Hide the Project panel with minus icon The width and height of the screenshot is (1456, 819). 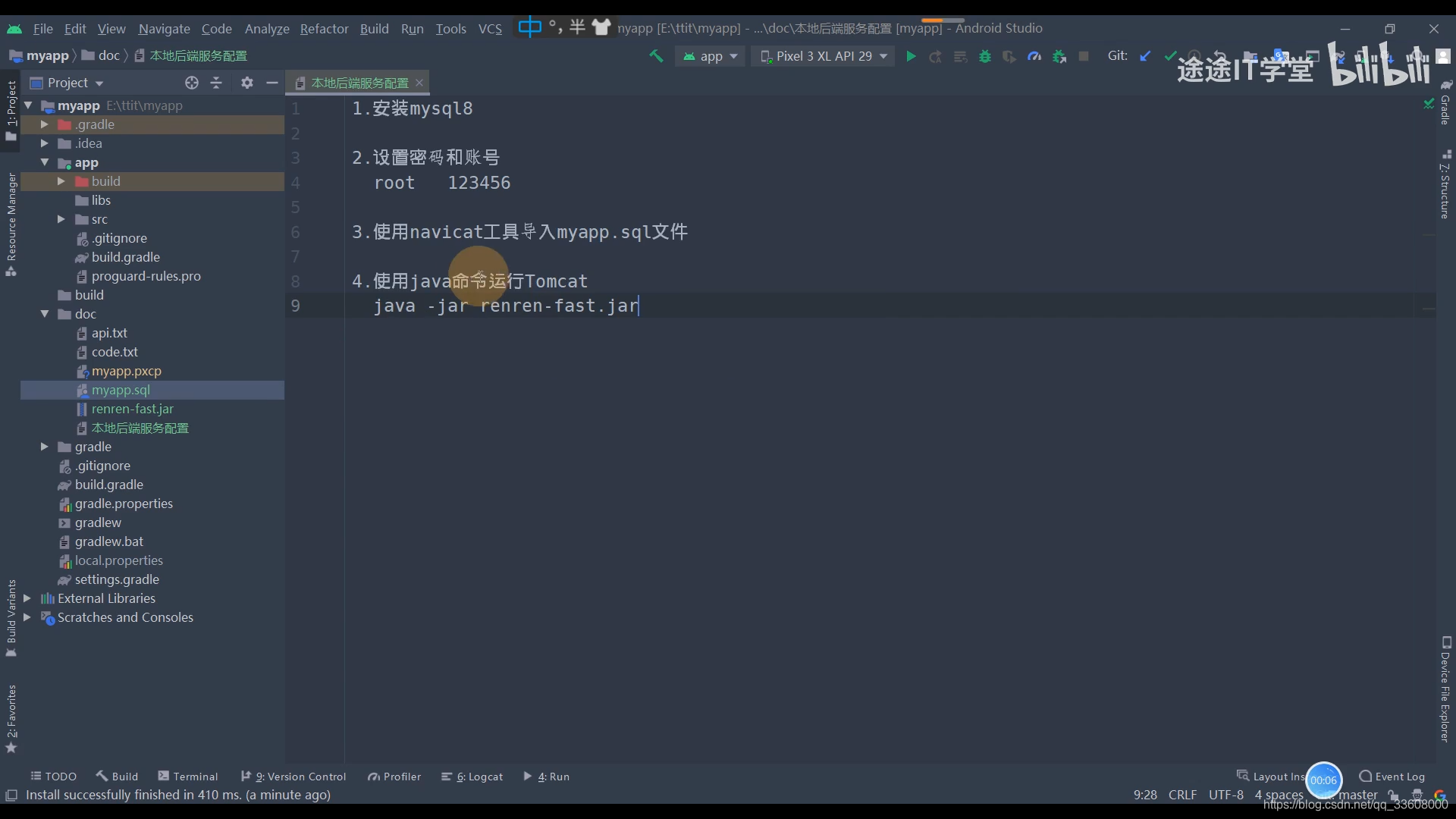tap(272, 83)
